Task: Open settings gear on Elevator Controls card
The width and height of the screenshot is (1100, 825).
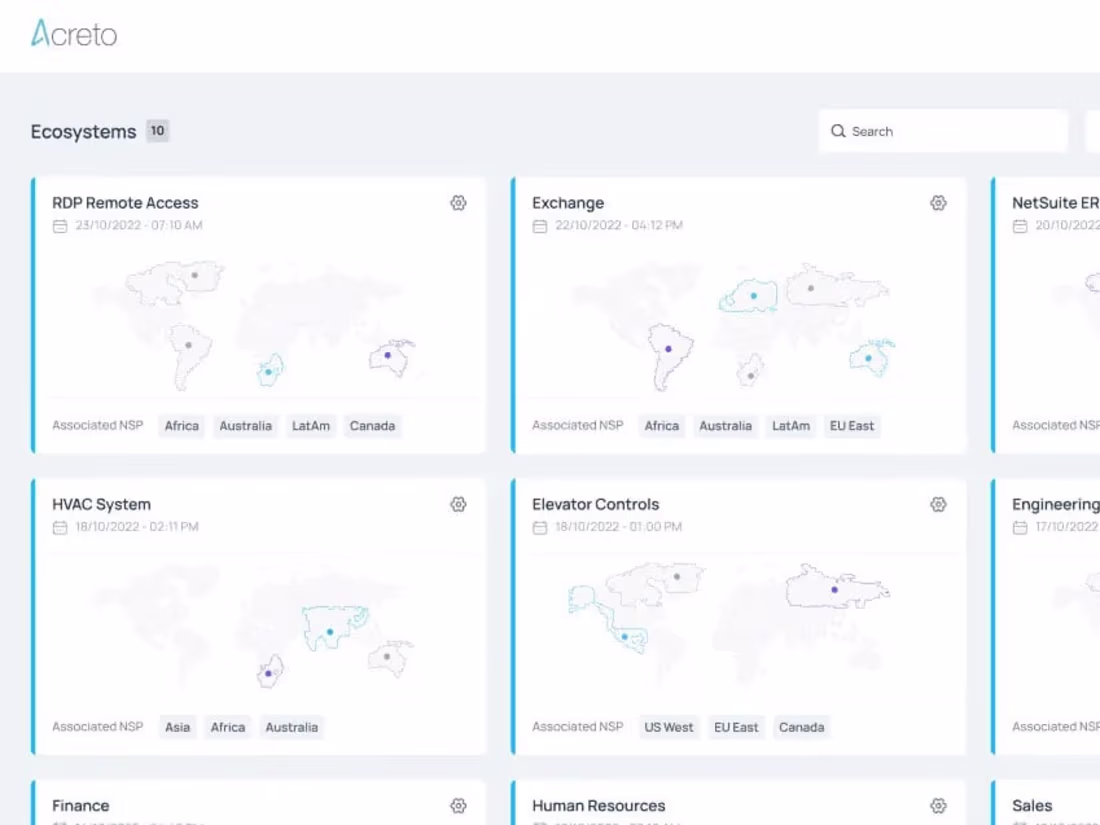Action: point(938,504)
